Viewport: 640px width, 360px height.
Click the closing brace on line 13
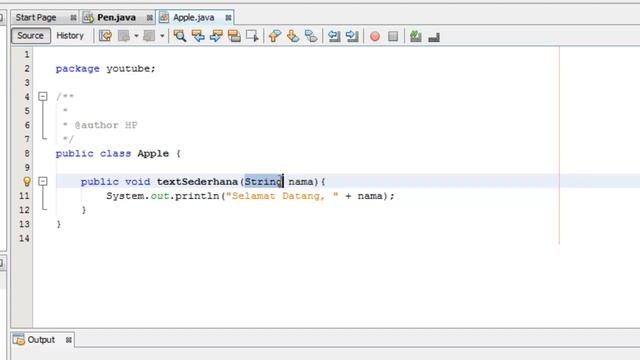pyautogui.click(x=59, y=224)
